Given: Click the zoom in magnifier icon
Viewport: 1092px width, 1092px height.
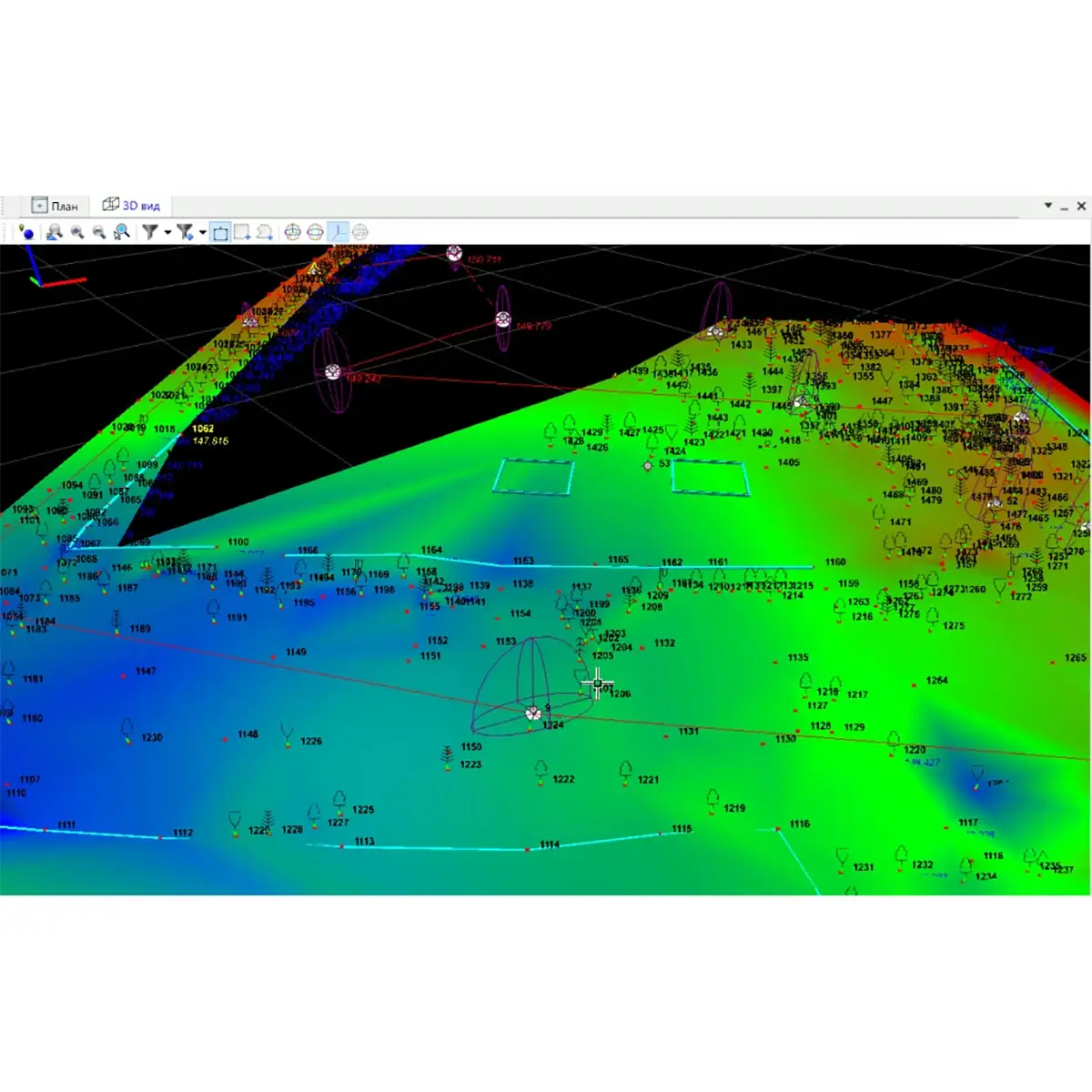Looking at the screenshot, I should pyautogui.click(x=77, y=233).
